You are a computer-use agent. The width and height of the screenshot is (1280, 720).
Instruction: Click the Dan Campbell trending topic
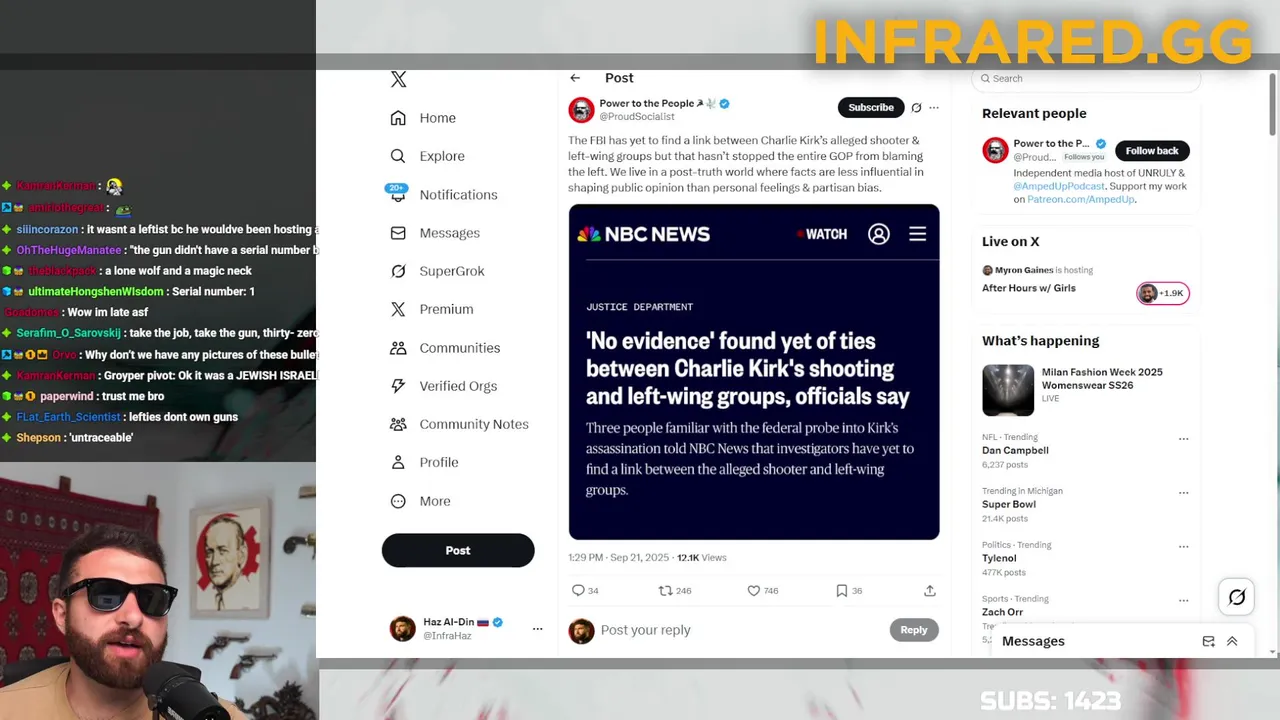coord(1015,451)
